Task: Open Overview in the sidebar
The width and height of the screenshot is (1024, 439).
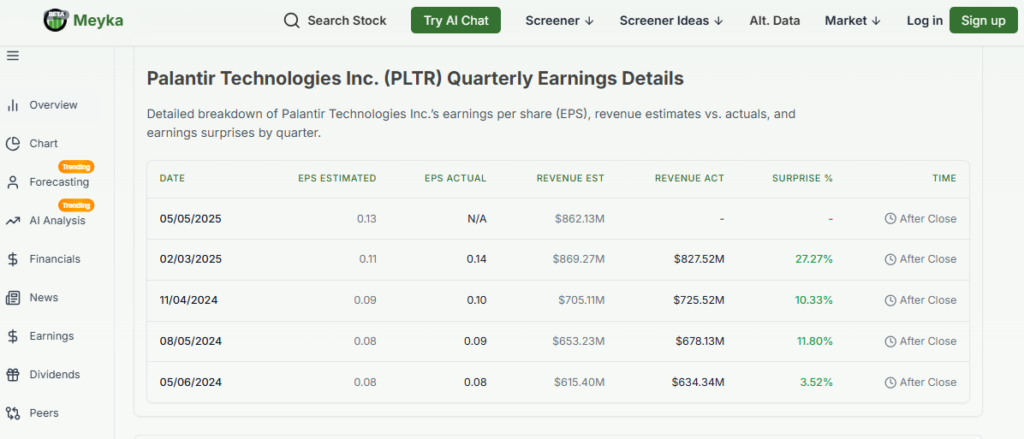Action: click(54, 105)
